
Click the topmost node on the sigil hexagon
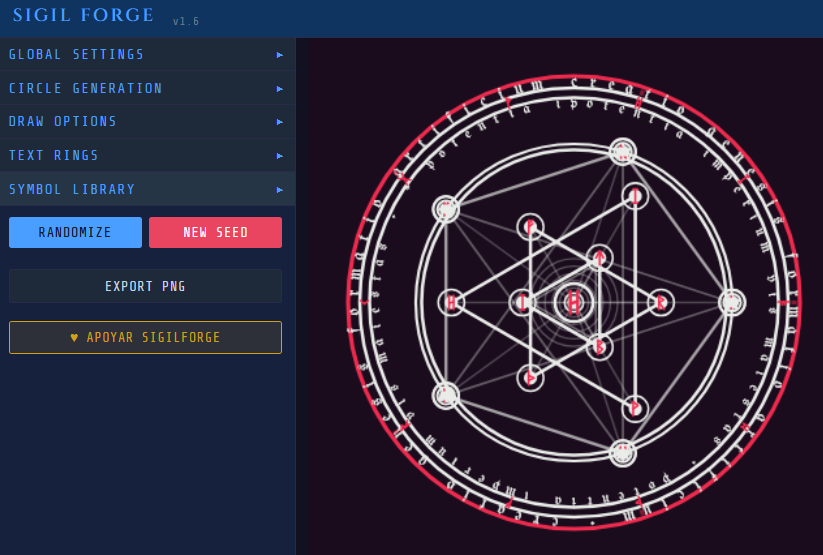(x=623, y=152)
